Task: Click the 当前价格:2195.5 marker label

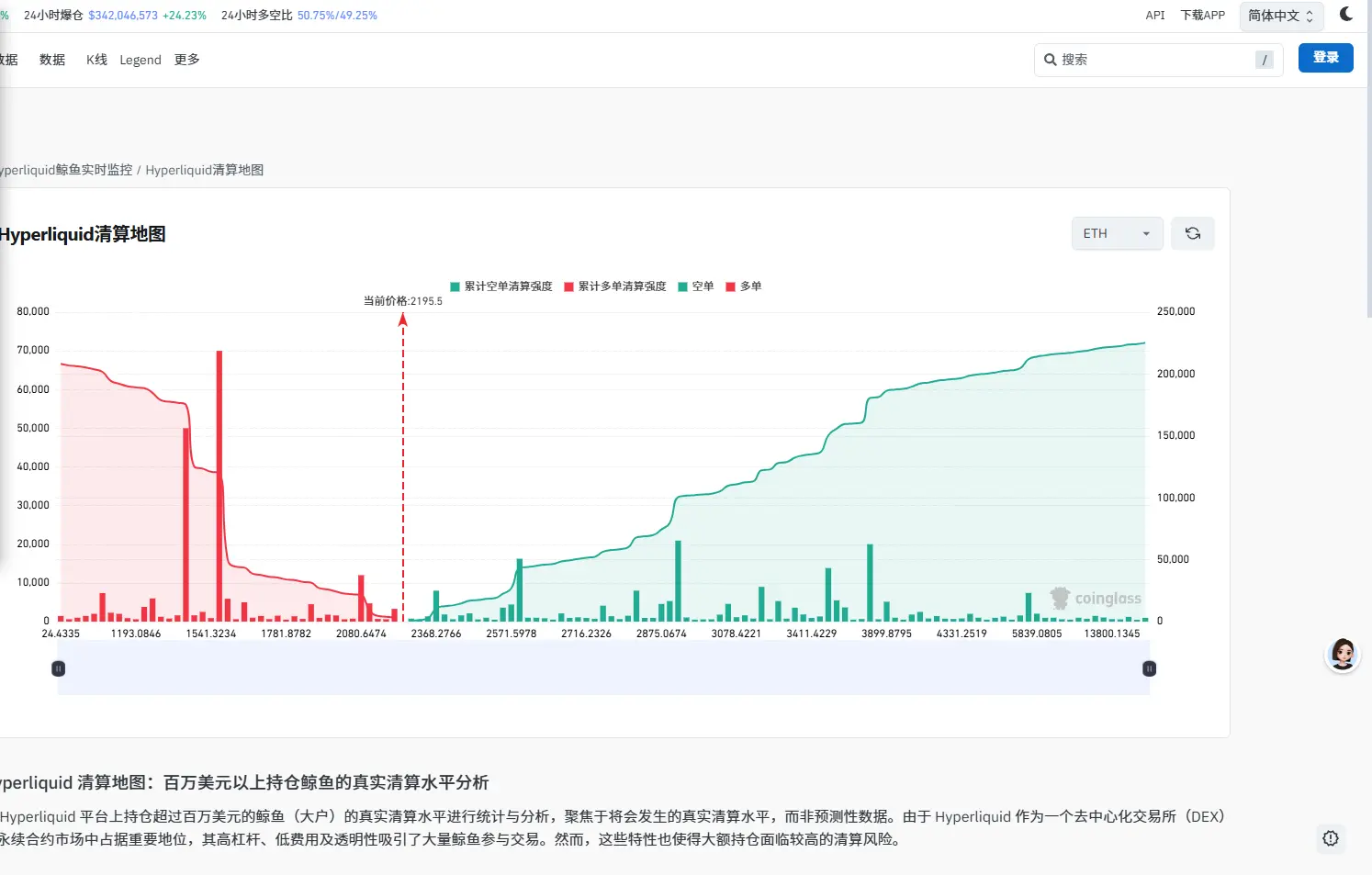Action: pyautogui.click(x=403, y=301)
